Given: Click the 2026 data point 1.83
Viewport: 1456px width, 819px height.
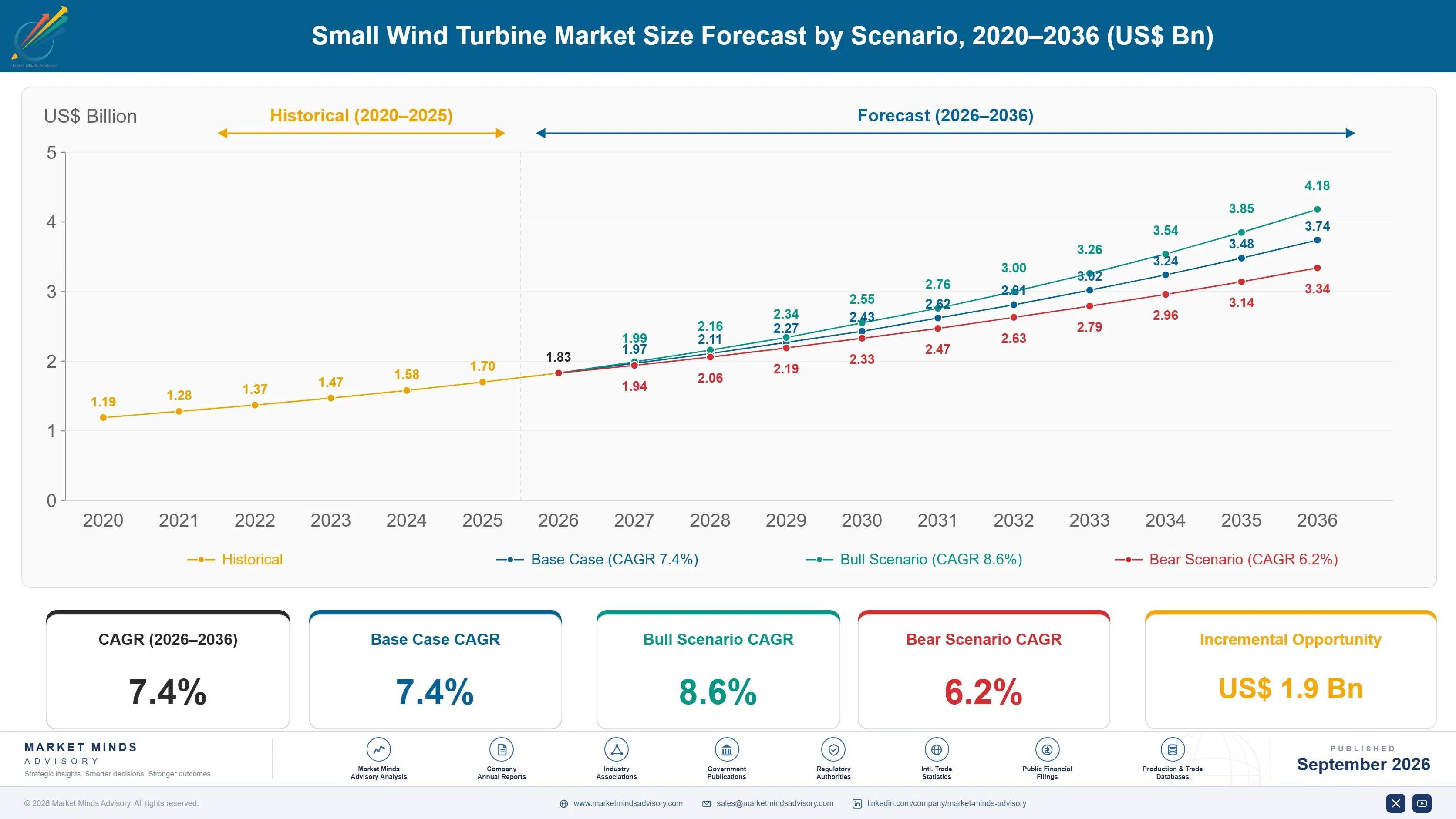Looking at the screenshot, I should [559, 373].
